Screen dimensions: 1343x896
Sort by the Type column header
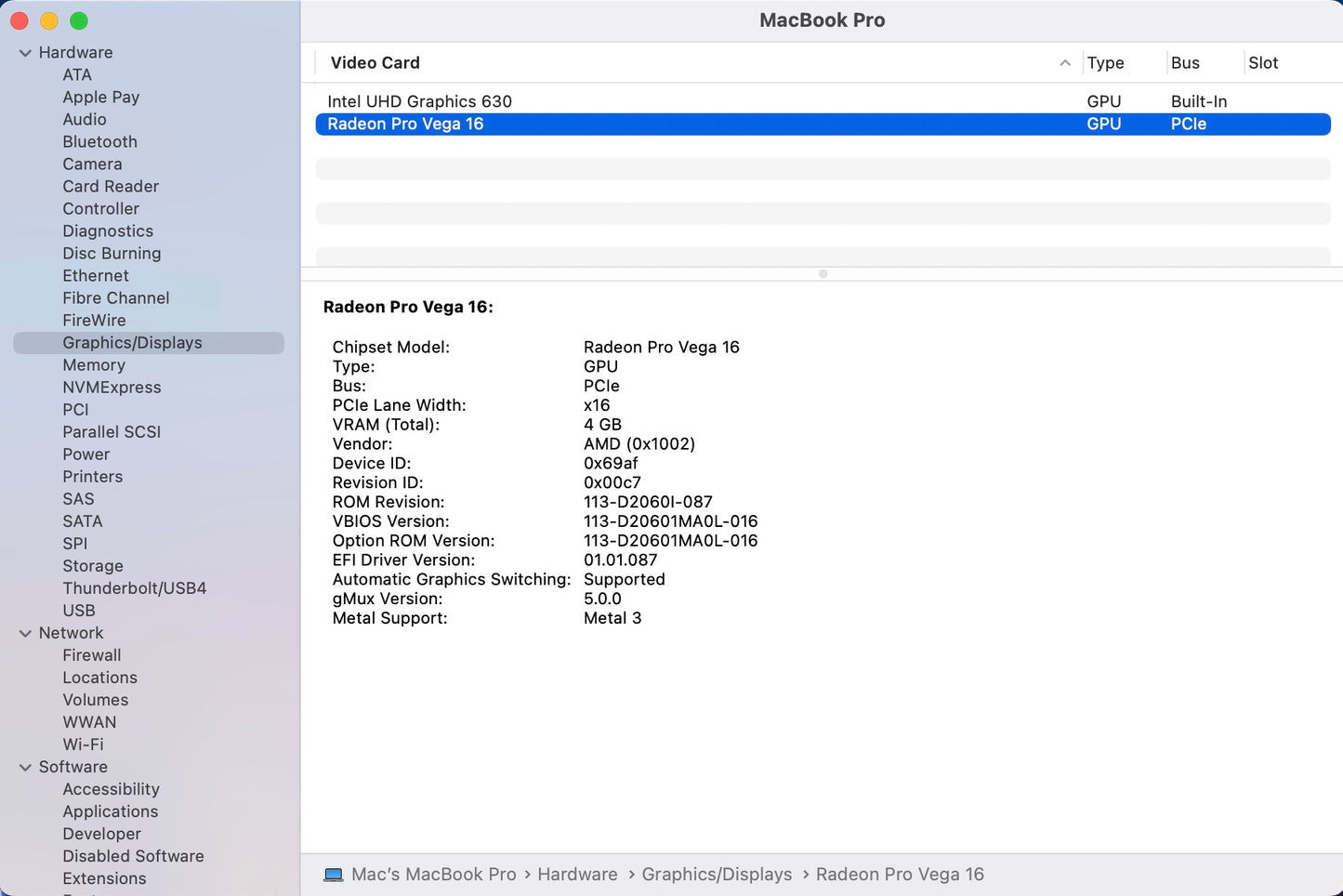coord(1105,63)
